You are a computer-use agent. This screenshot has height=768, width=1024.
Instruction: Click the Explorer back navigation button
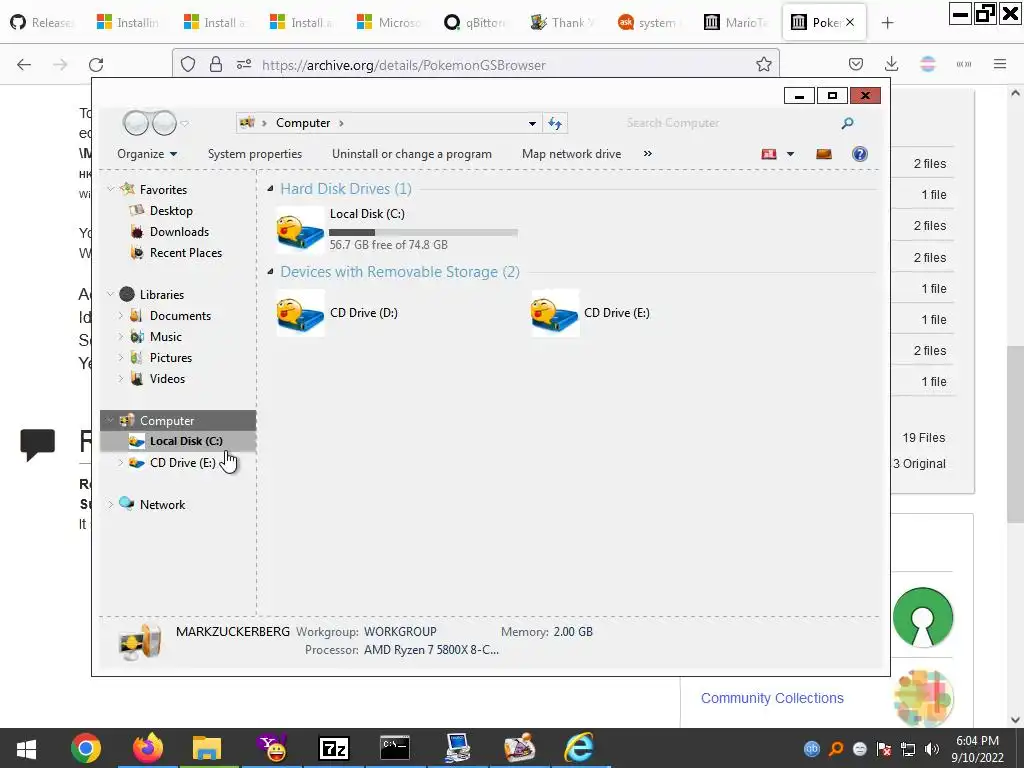[x=136, y=123]
